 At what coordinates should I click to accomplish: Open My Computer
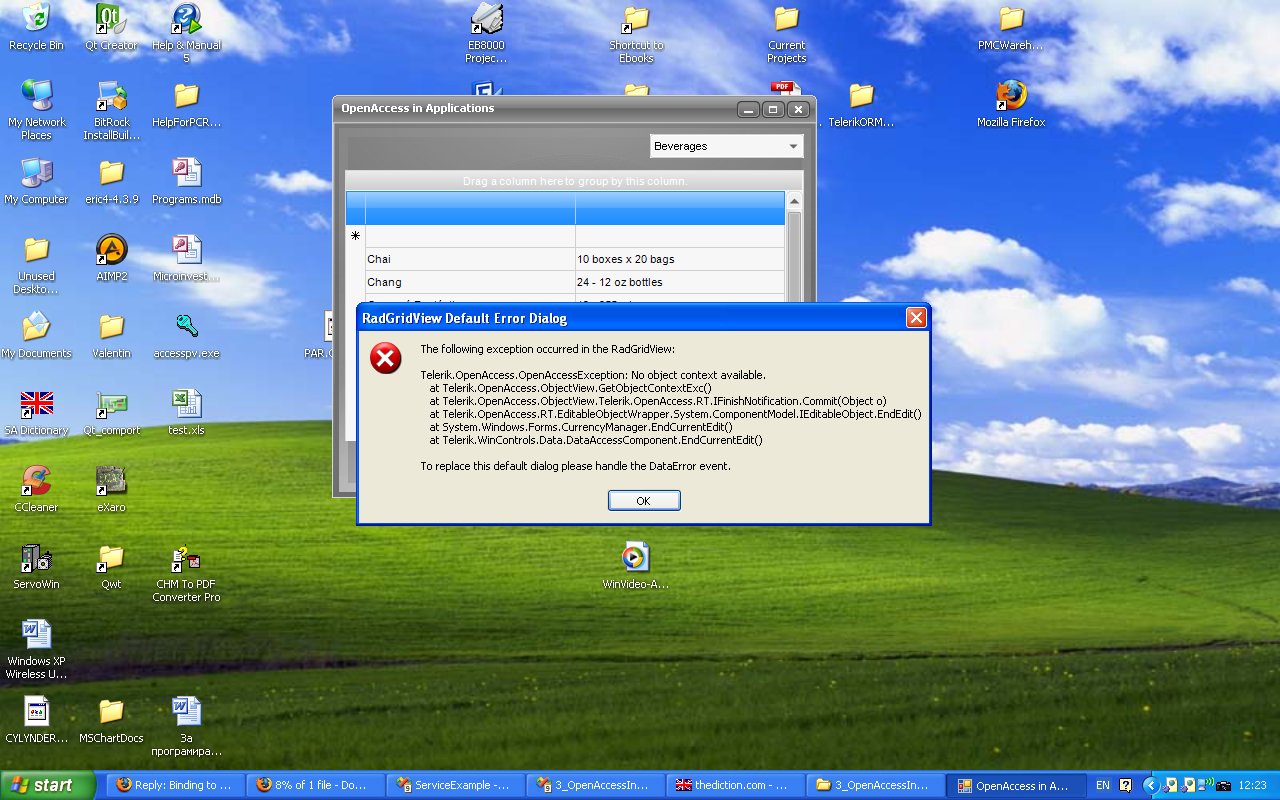[36, 181]
